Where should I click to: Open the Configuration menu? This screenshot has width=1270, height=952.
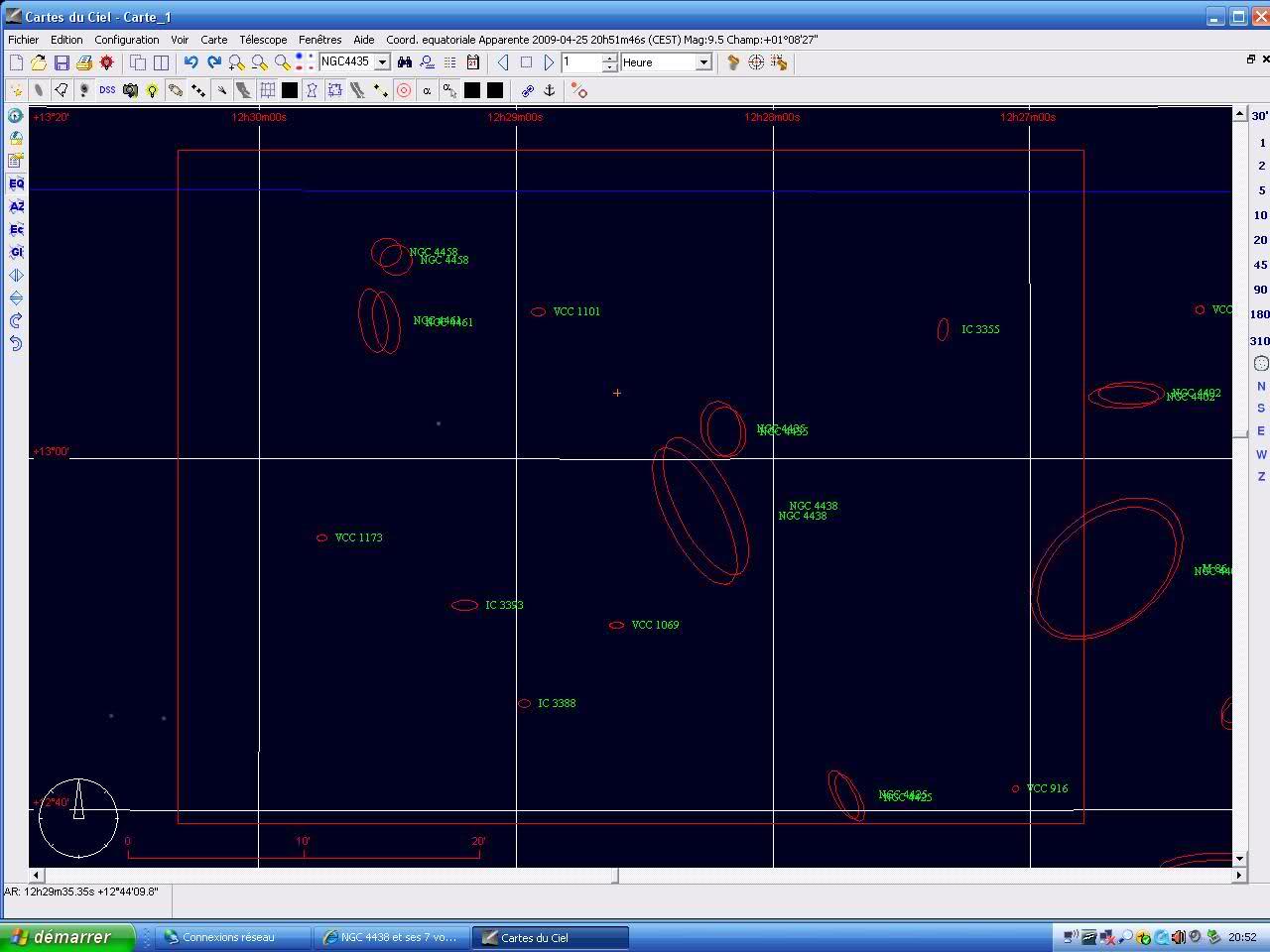pyautogui.click(x=127, y=40)
